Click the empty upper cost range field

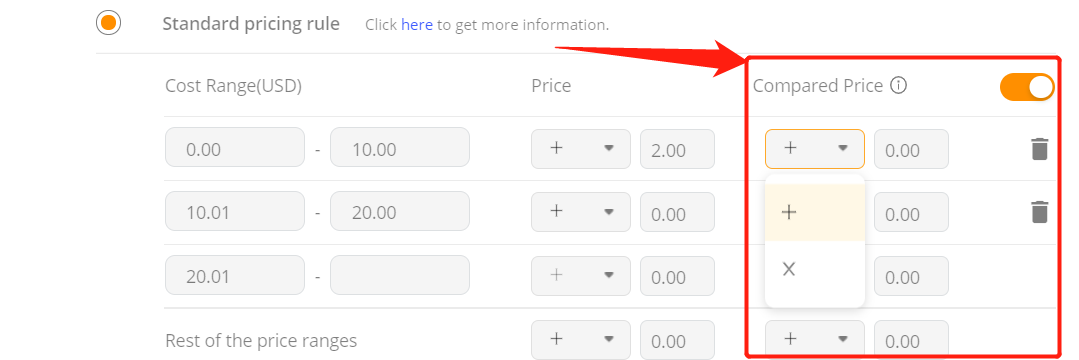tap(400, 275)
